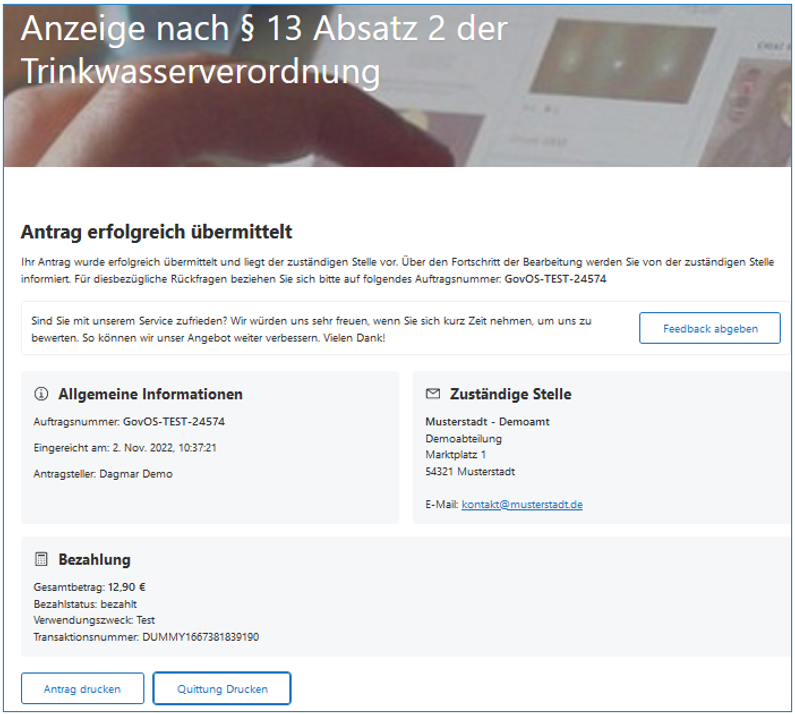
Task: Click the Antragsteller Dagmar Demo text
Action: point(103,474)
